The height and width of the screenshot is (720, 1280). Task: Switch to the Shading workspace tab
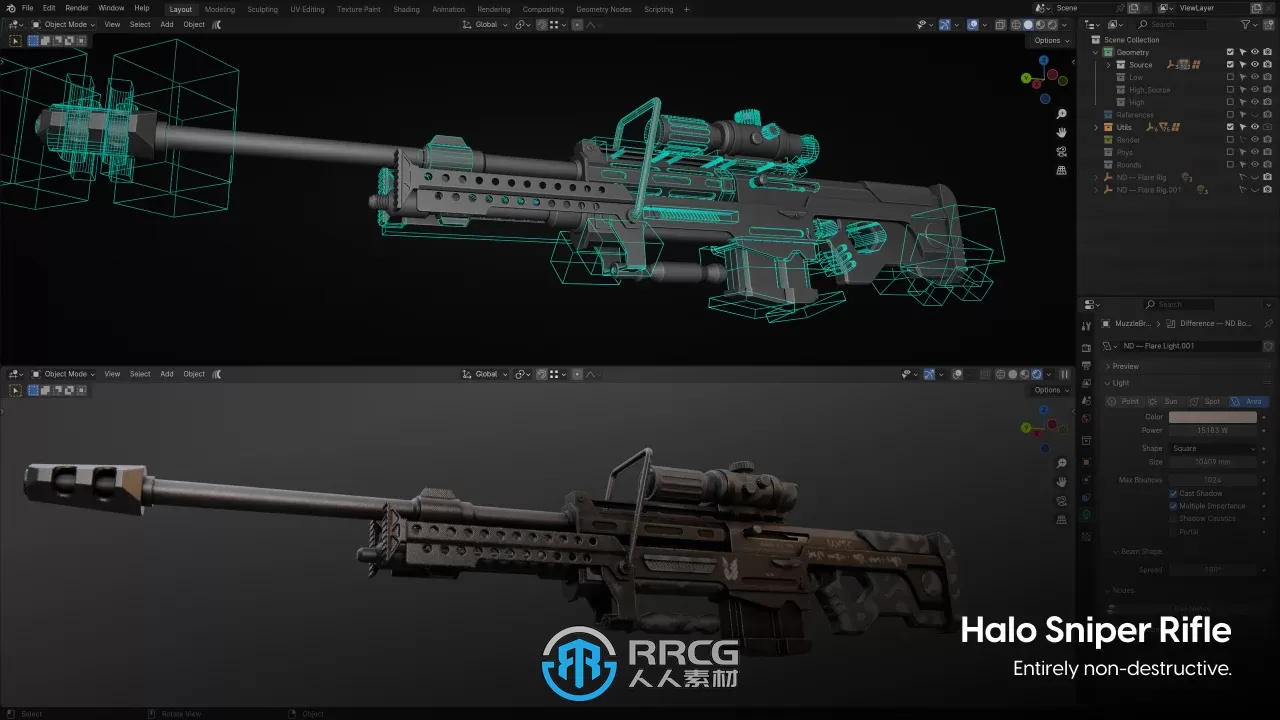coord(406,9)
